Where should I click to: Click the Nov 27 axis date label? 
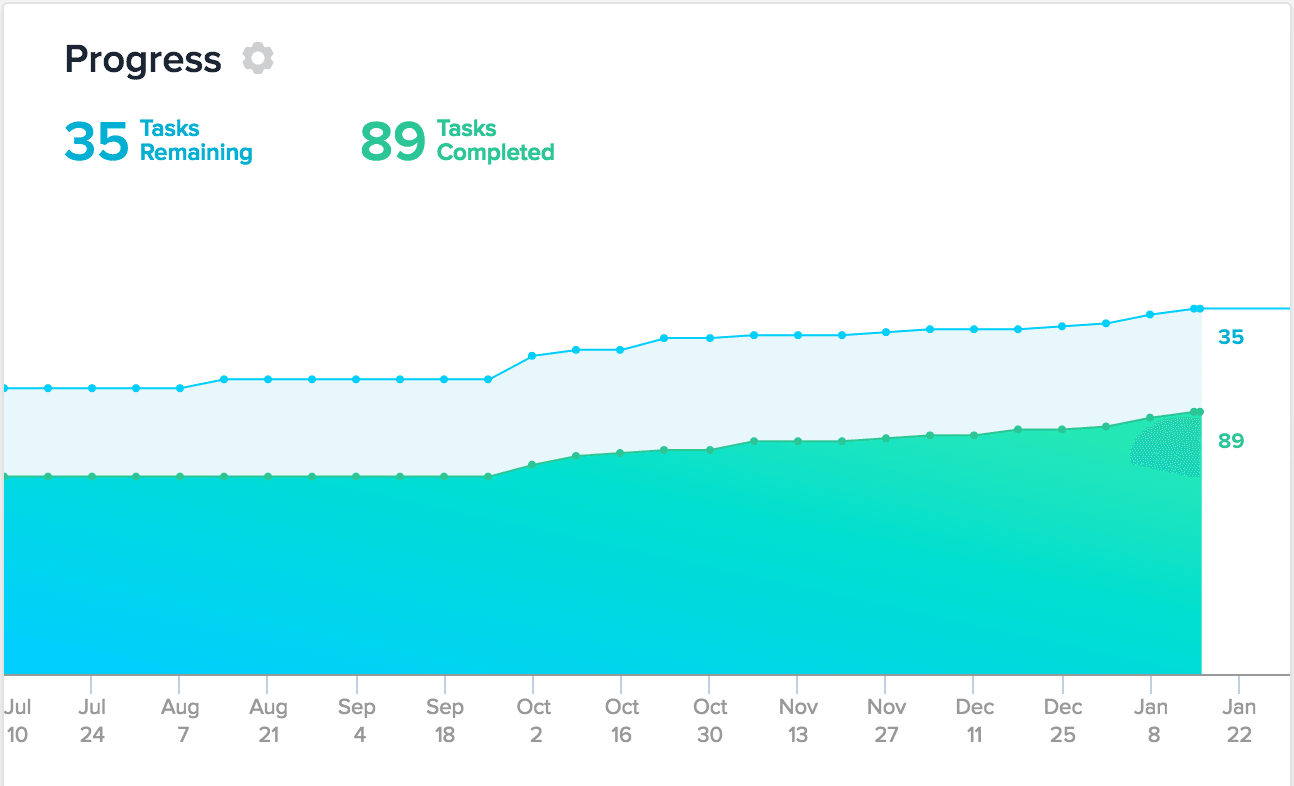[886, 721]
